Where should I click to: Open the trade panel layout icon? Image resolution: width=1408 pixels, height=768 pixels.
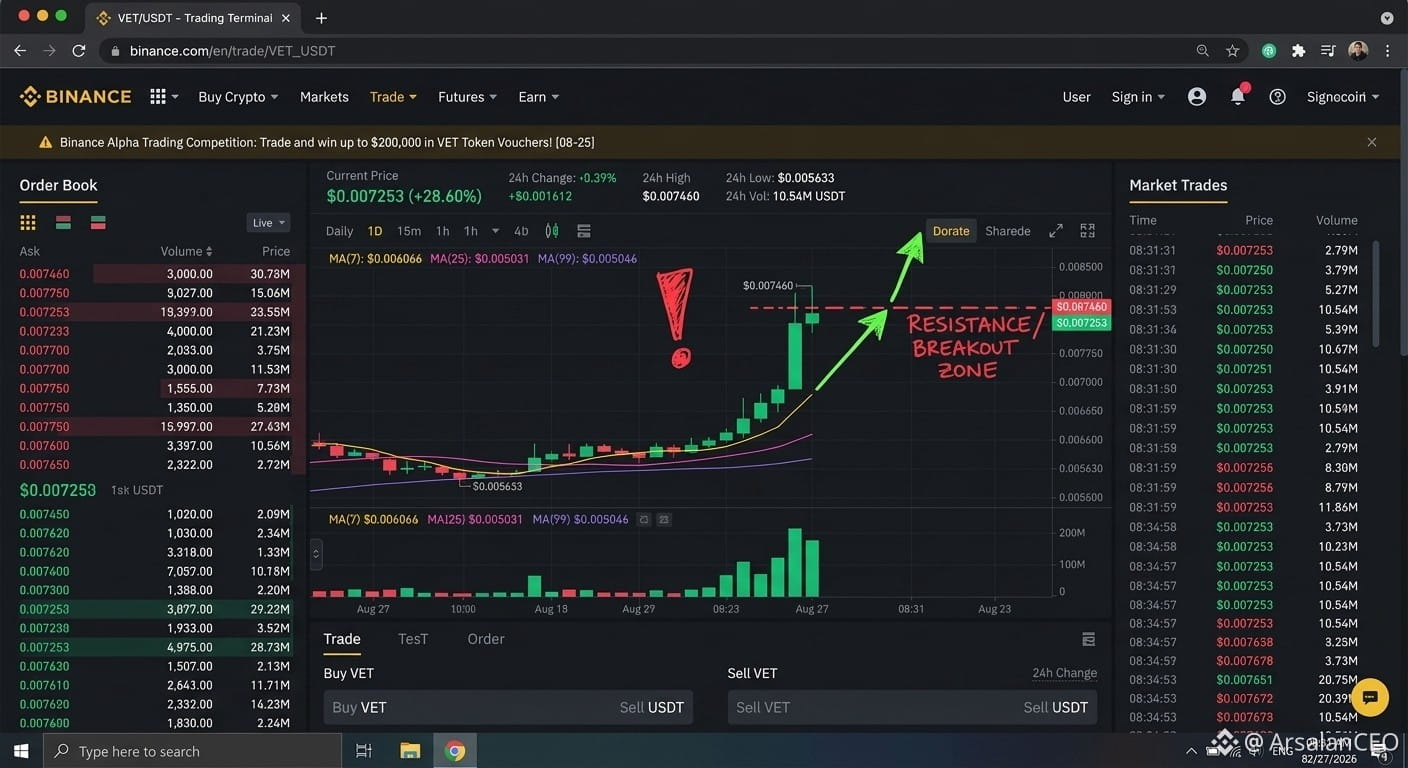click(1089, 639)
